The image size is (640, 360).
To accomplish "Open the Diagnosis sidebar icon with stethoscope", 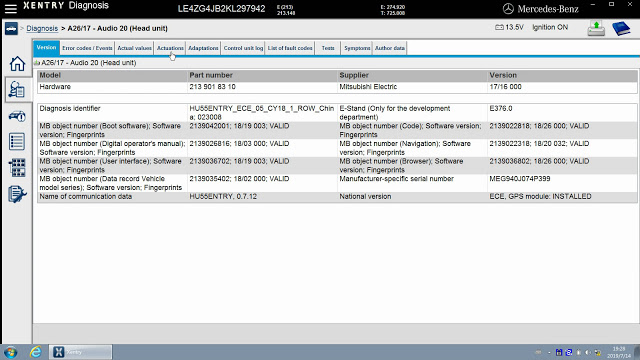I will pyautogui.click(x=17, y=89).
